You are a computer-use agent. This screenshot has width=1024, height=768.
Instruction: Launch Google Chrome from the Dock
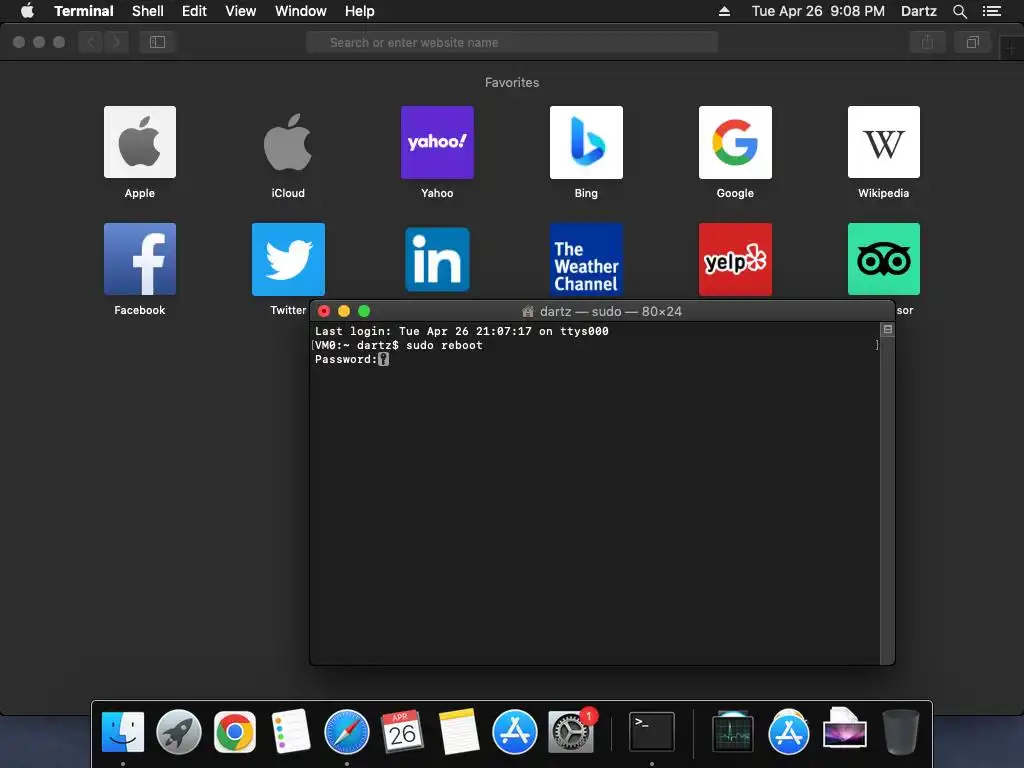234,731
